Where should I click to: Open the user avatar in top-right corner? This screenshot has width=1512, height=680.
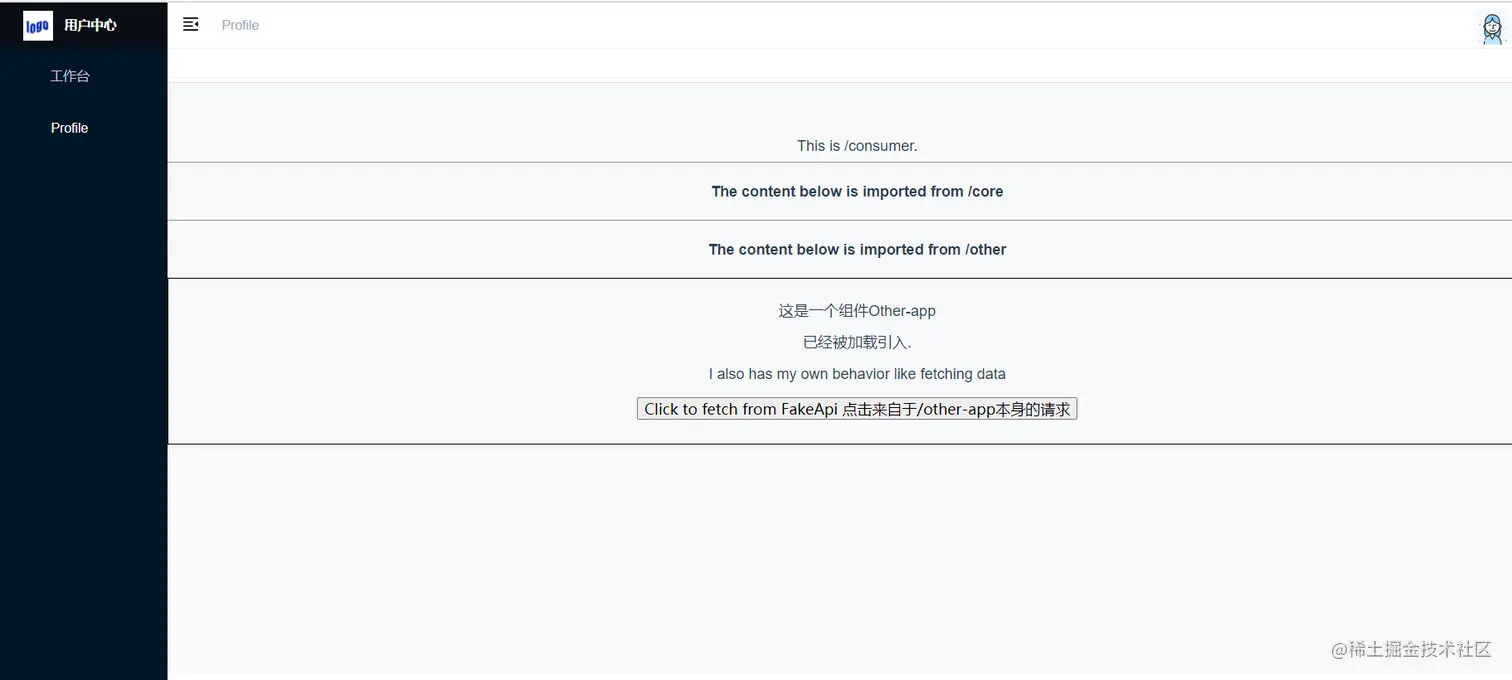coord(1492,28)
